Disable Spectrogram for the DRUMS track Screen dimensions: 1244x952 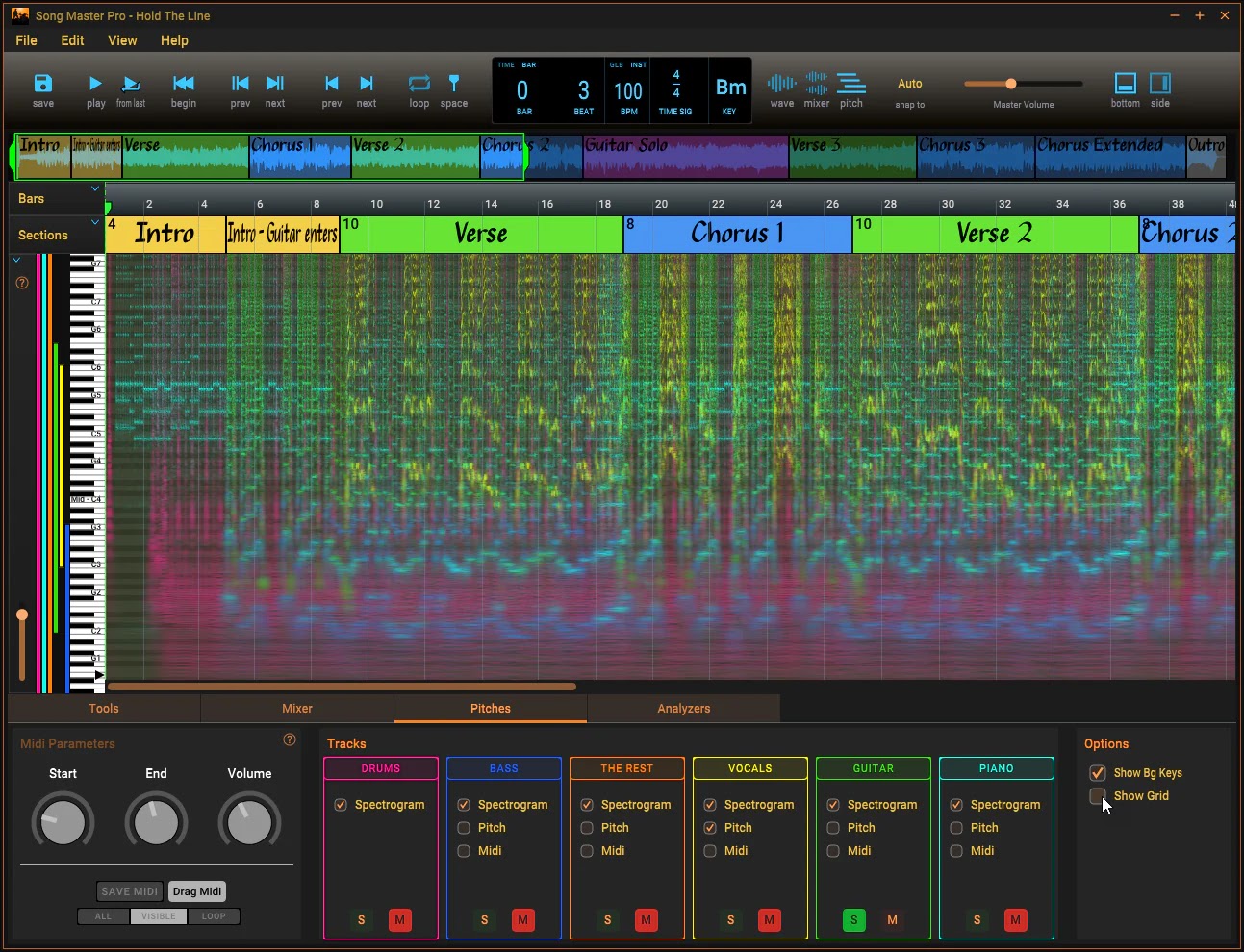tap(340, 804)
